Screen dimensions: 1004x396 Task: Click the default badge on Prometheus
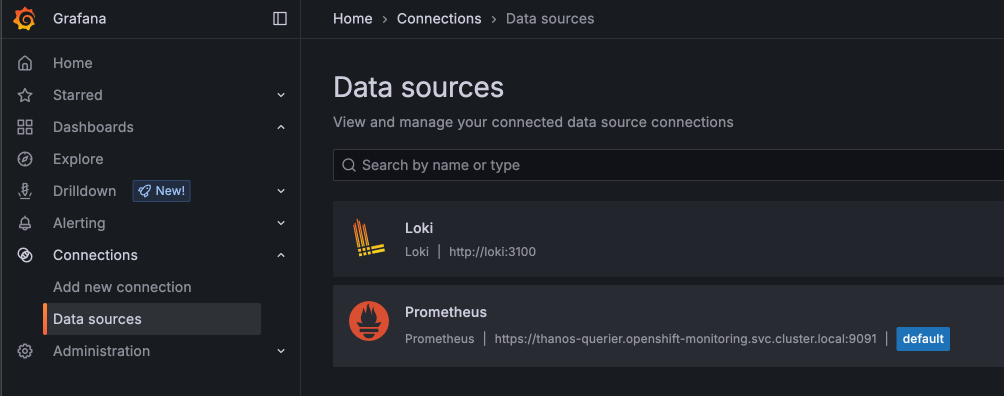pos(923,339)
